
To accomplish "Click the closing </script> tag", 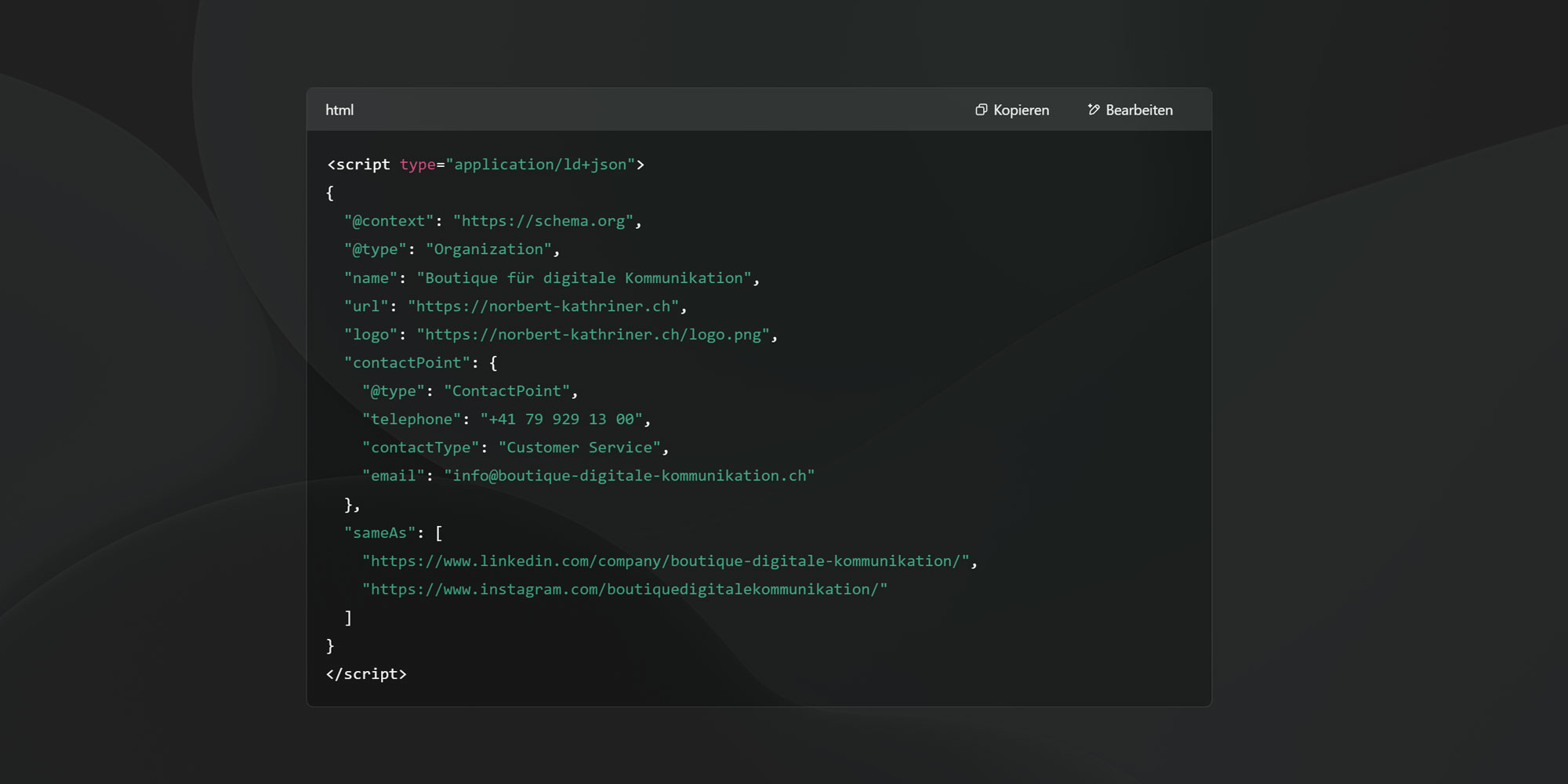I will pyautogui.click(x=366, y=674).
